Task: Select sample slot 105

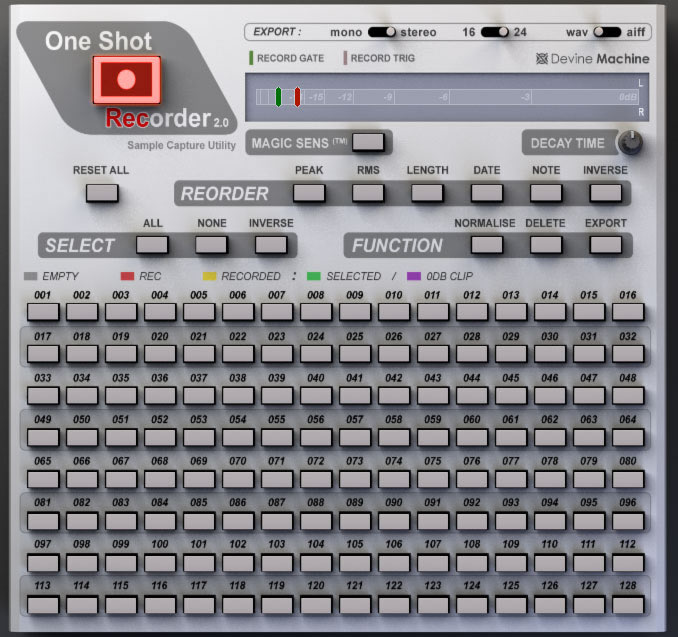Action: tap(355, 563)
